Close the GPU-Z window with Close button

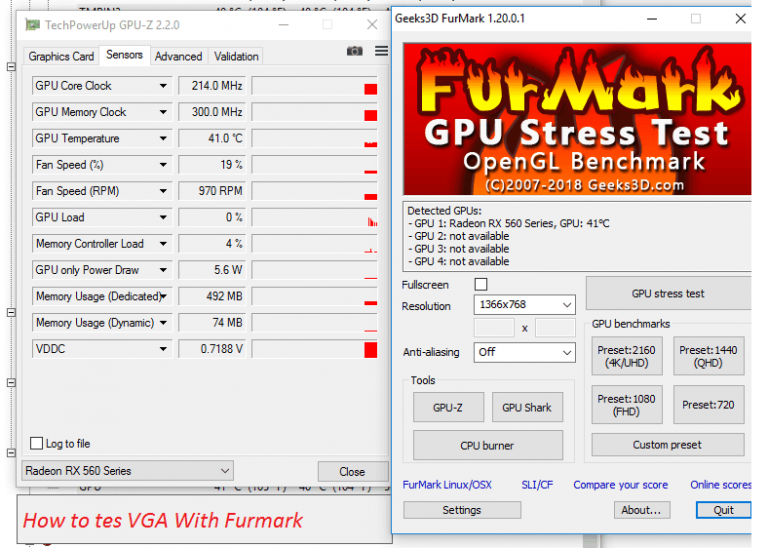(352, 471)
